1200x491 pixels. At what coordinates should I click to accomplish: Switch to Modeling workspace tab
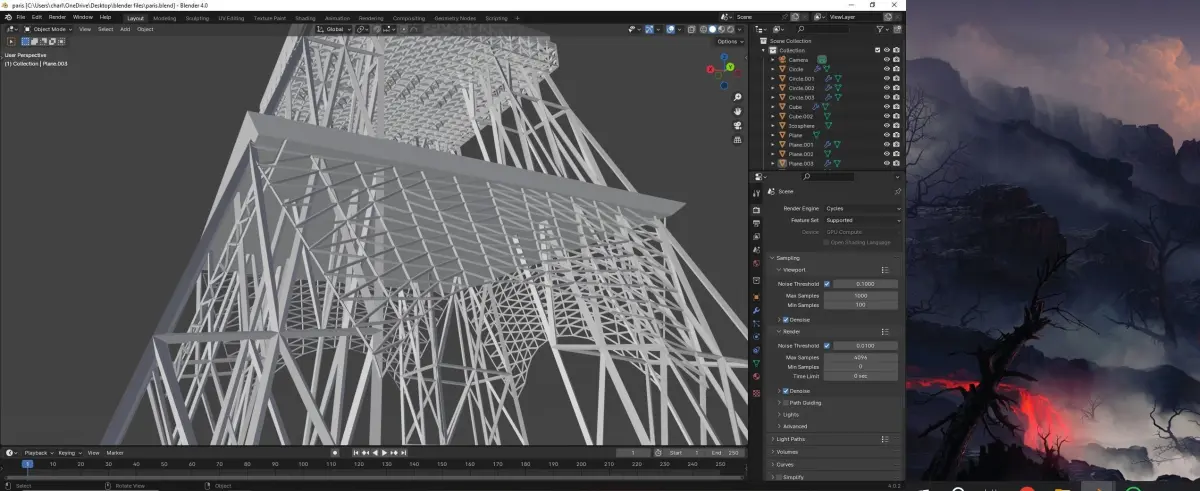click(x=164, y=17)
